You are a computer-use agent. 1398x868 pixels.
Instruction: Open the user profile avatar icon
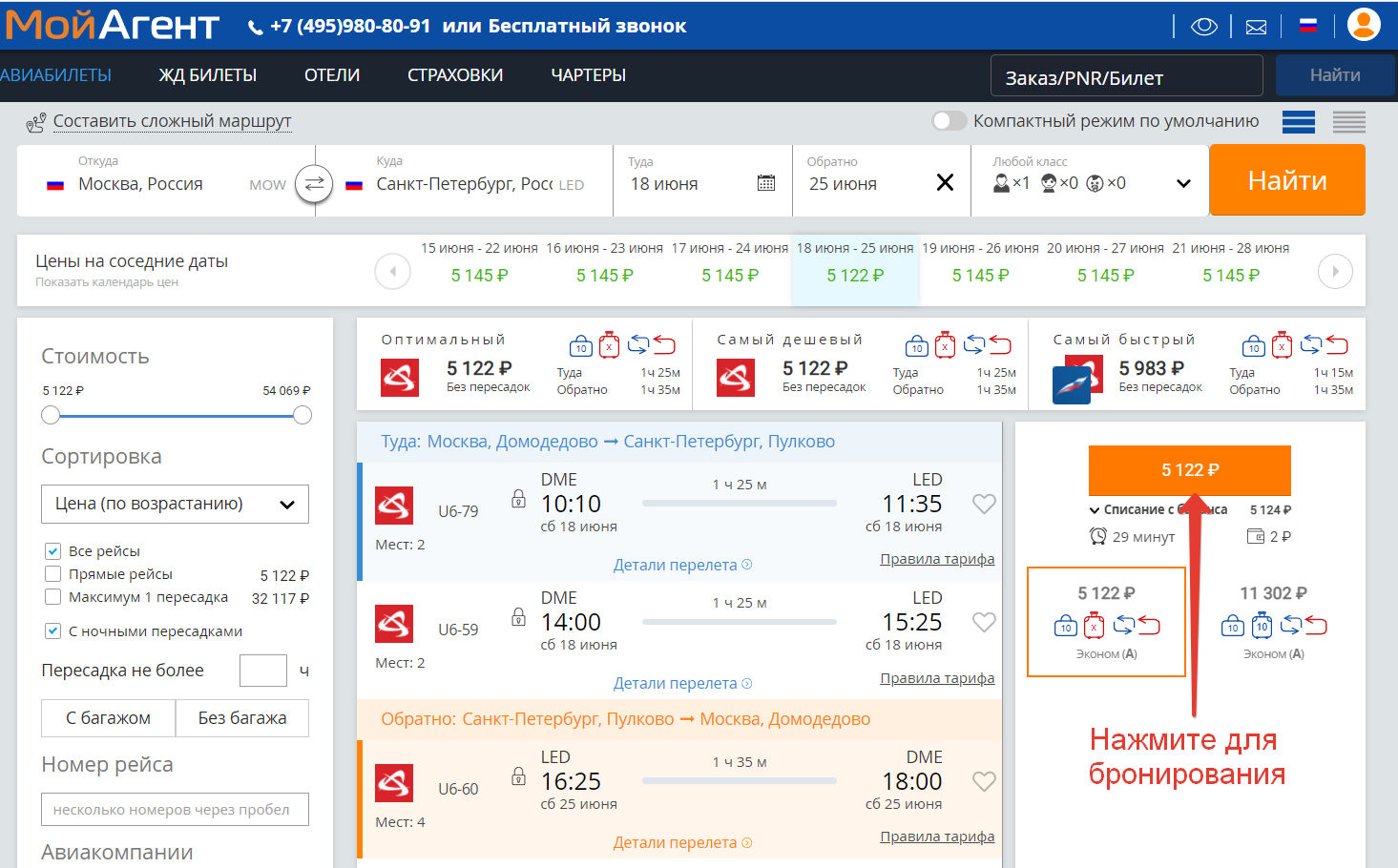[1364, 24]
